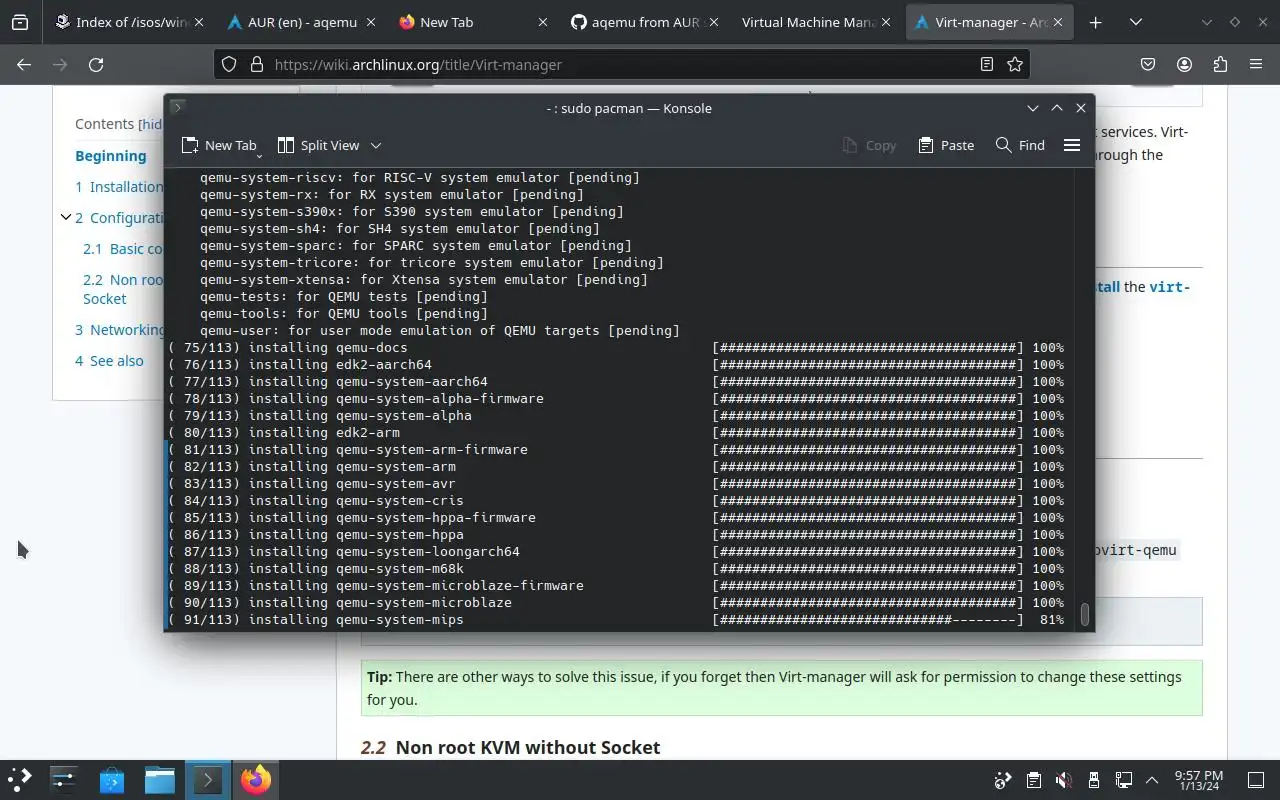Viewport: 1280px width, 800px height.
Task: Click the '2.2 Non root KVM without Socket' heading
Action: pyautogui.click(x=510, y=747)
